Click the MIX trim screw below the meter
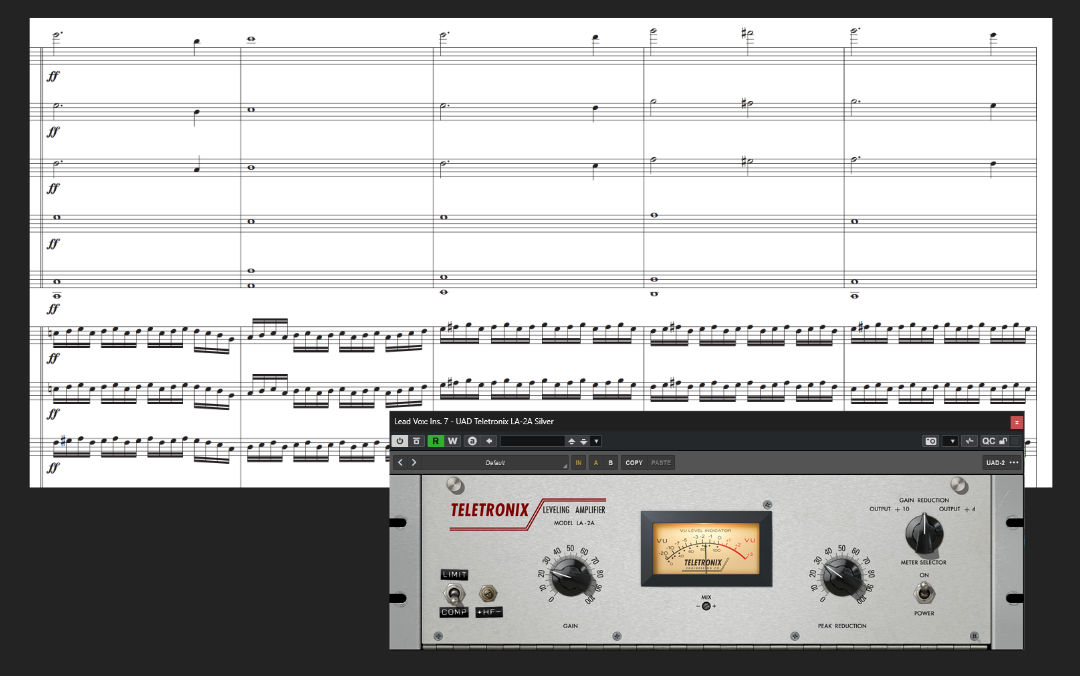Image resolution: width=1080 pixels, height=676 pixels. 706,606
